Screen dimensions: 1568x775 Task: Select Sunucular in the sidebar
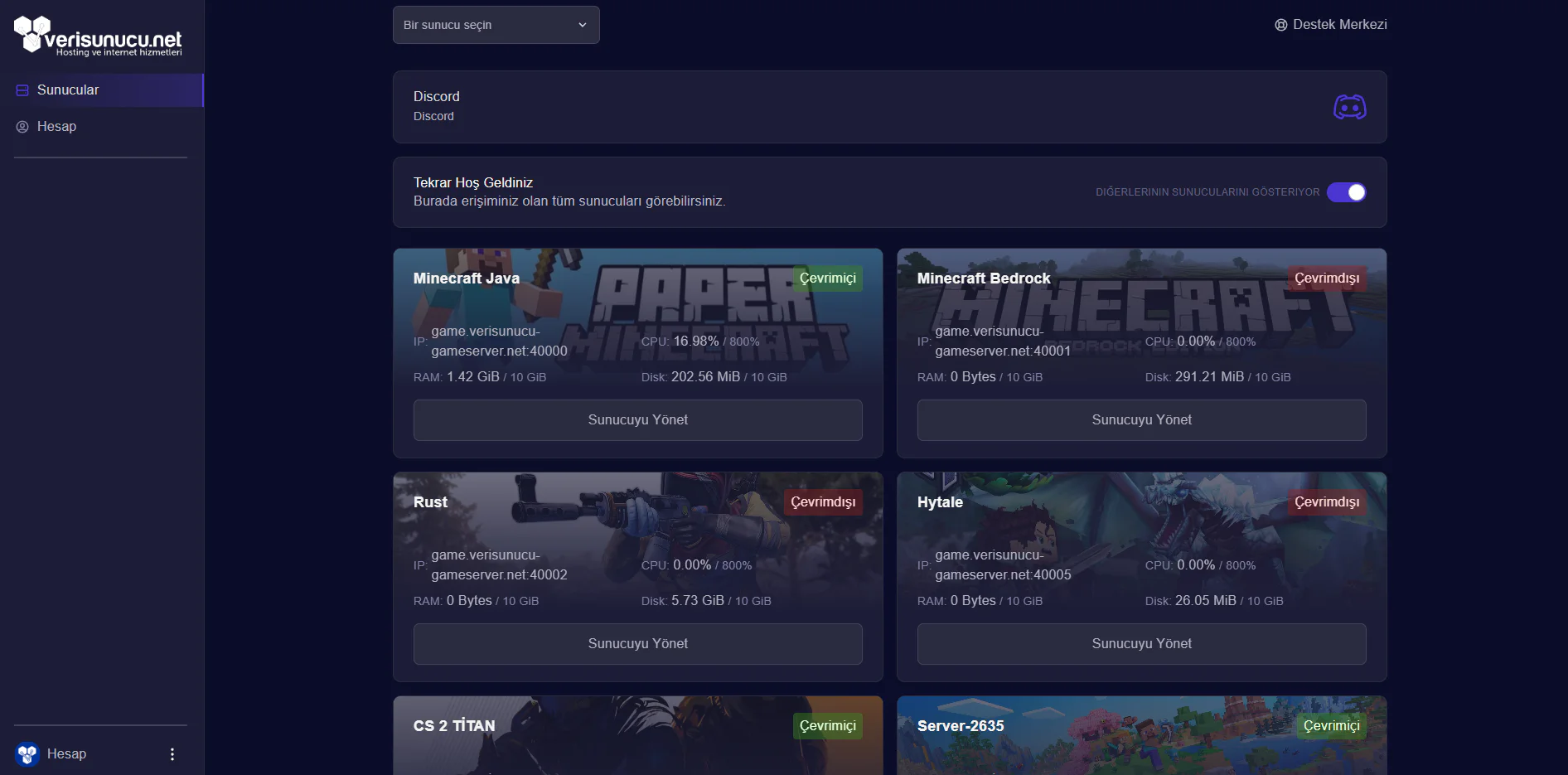point(102,90)
